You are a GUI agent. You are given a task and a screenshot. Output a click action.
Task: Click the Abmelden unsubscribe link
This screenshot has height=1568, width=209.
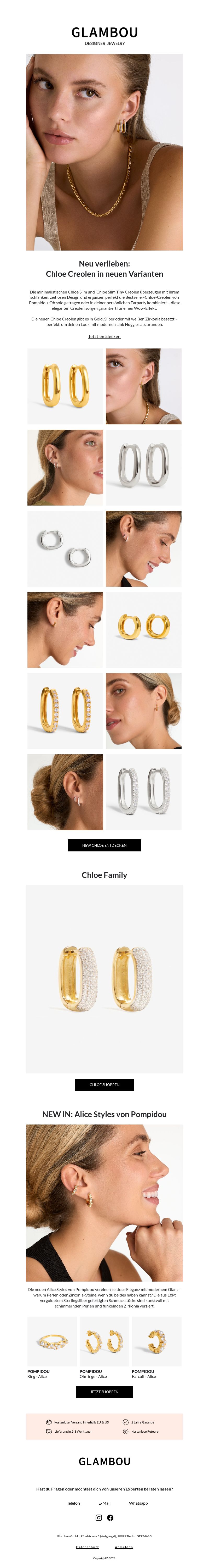124,1547
